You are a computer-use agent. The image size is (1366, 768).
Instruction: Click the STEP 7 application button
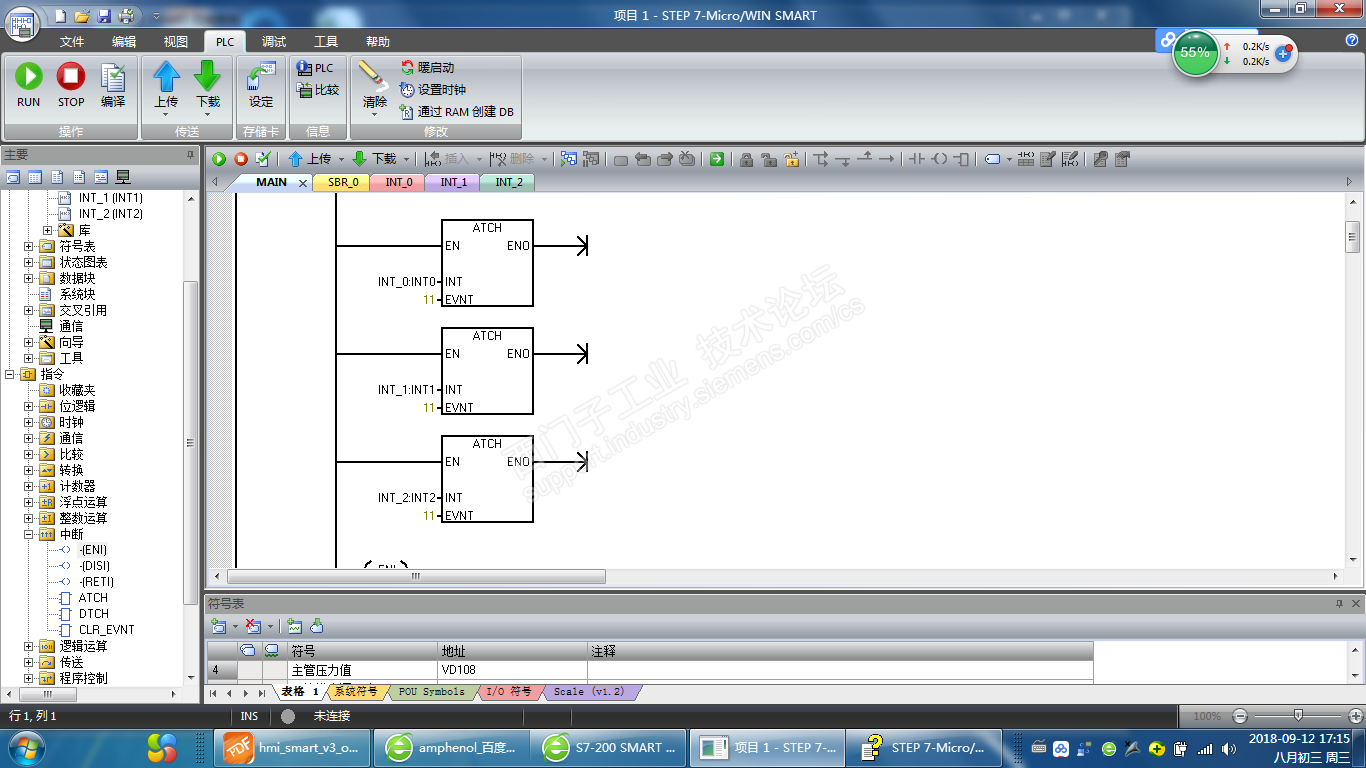(x=23, y=25)
